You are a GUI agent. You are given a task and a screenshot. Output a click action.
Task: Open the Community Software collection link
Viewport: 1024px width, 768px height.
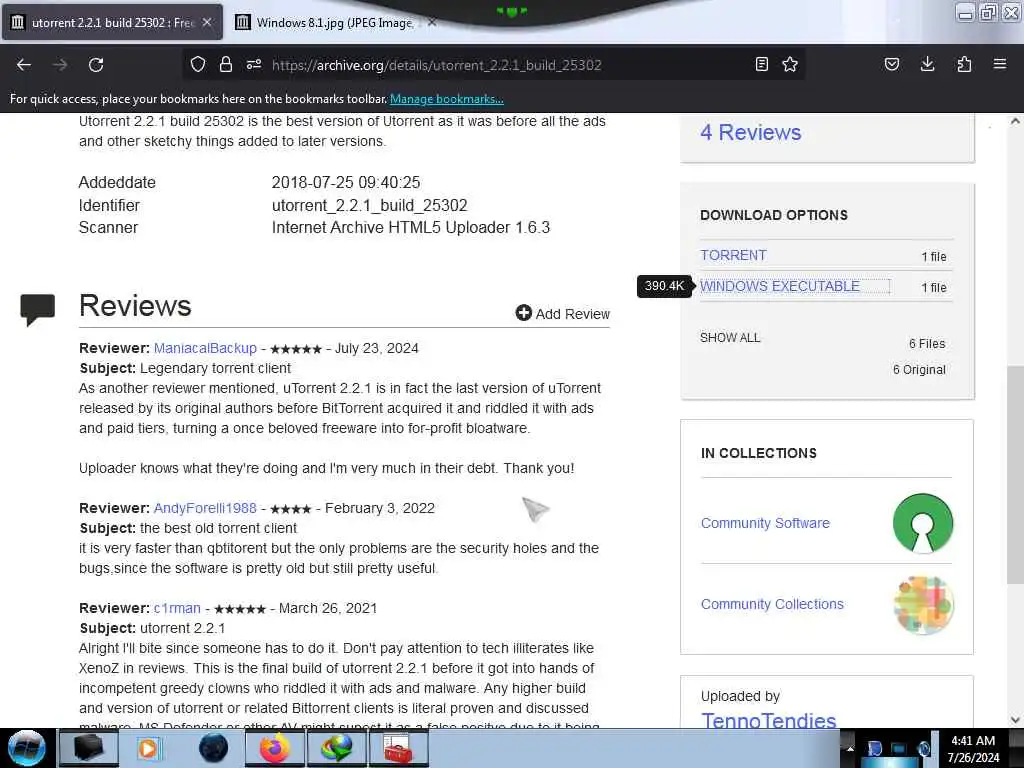coord(765,523)
